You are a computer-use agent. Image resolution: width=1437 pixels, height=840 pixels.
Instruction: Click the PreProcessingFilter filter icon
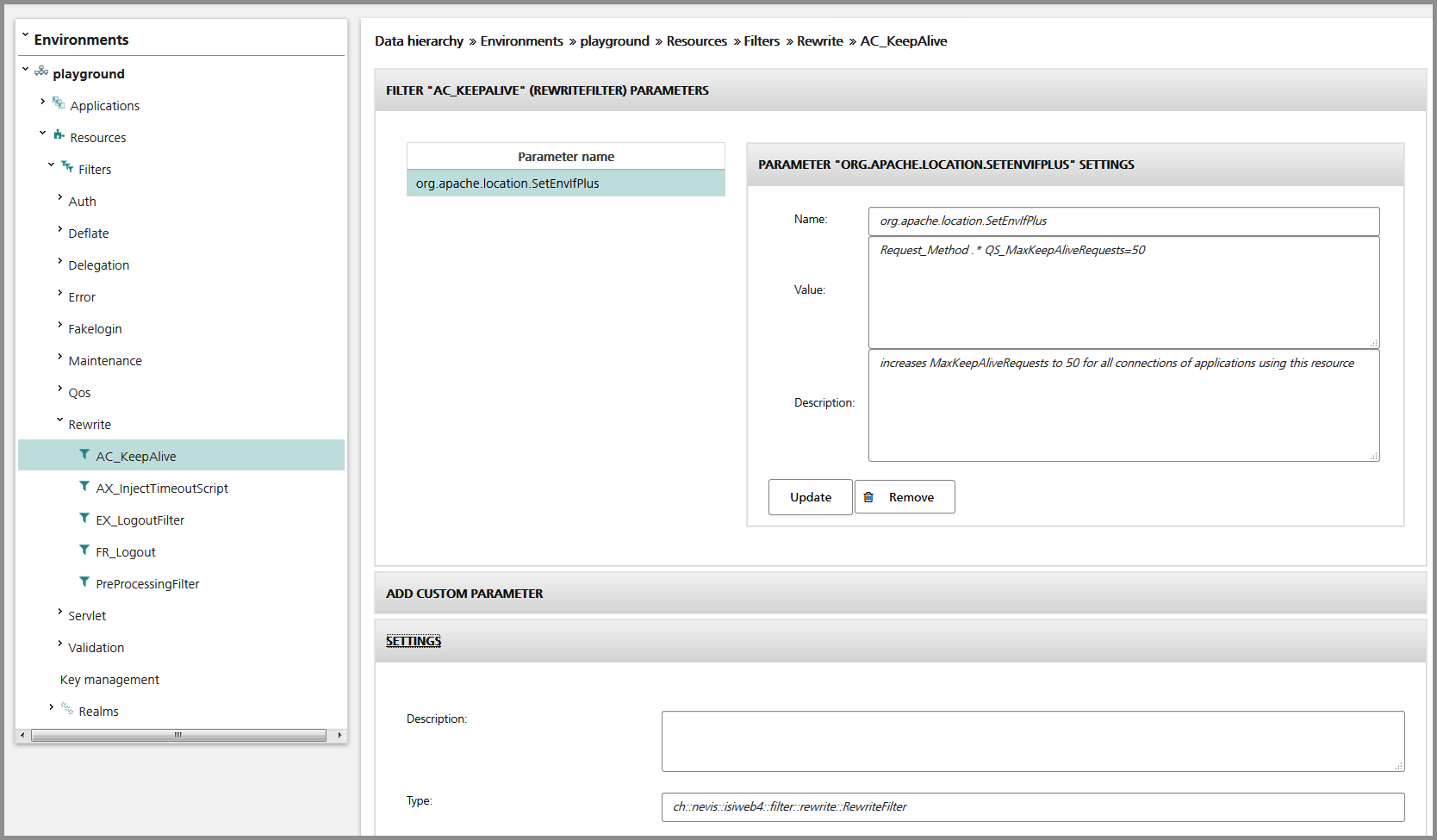84,582
